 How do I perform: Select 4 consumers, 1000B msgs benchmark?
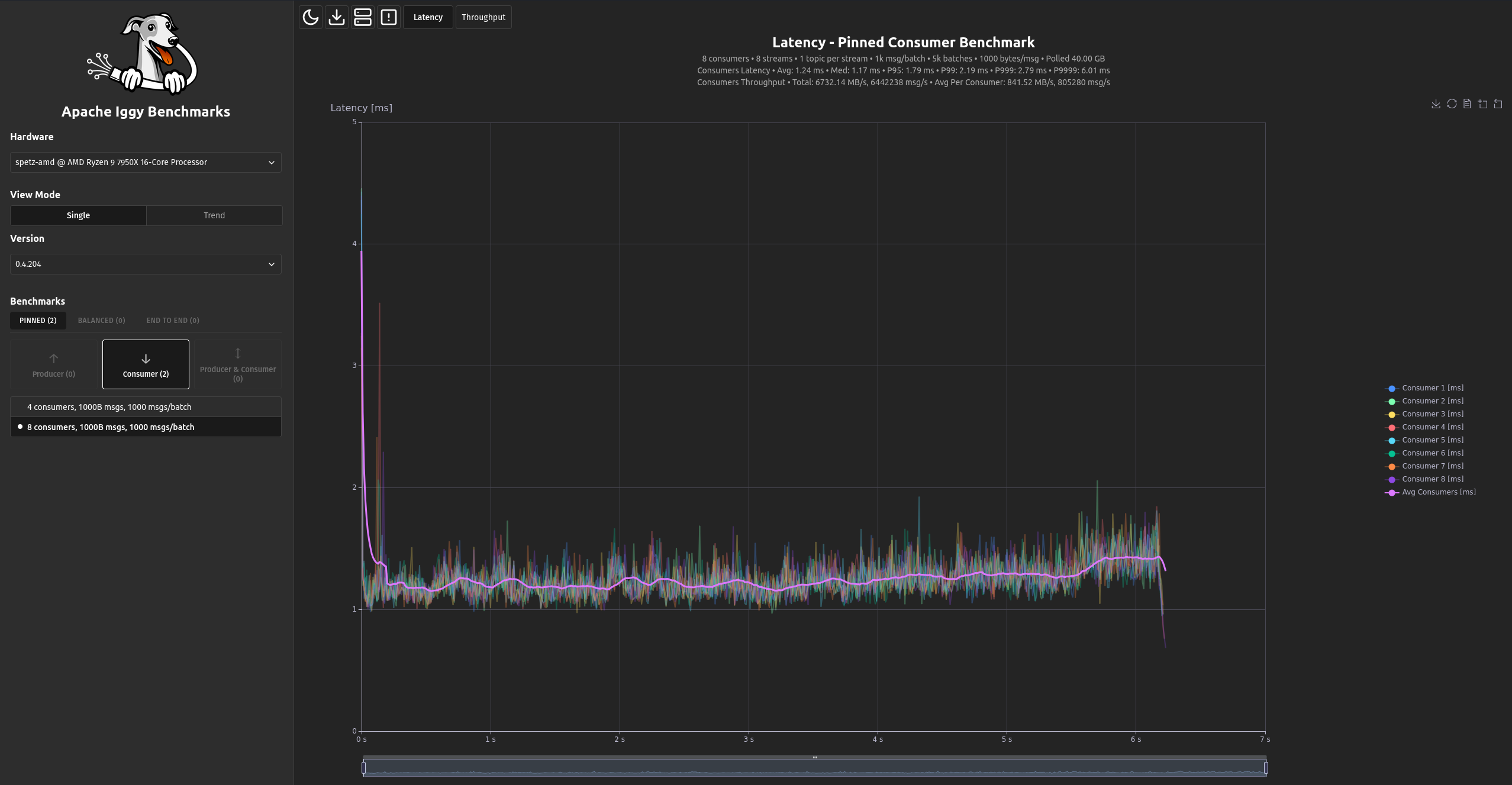coord(109,407)
